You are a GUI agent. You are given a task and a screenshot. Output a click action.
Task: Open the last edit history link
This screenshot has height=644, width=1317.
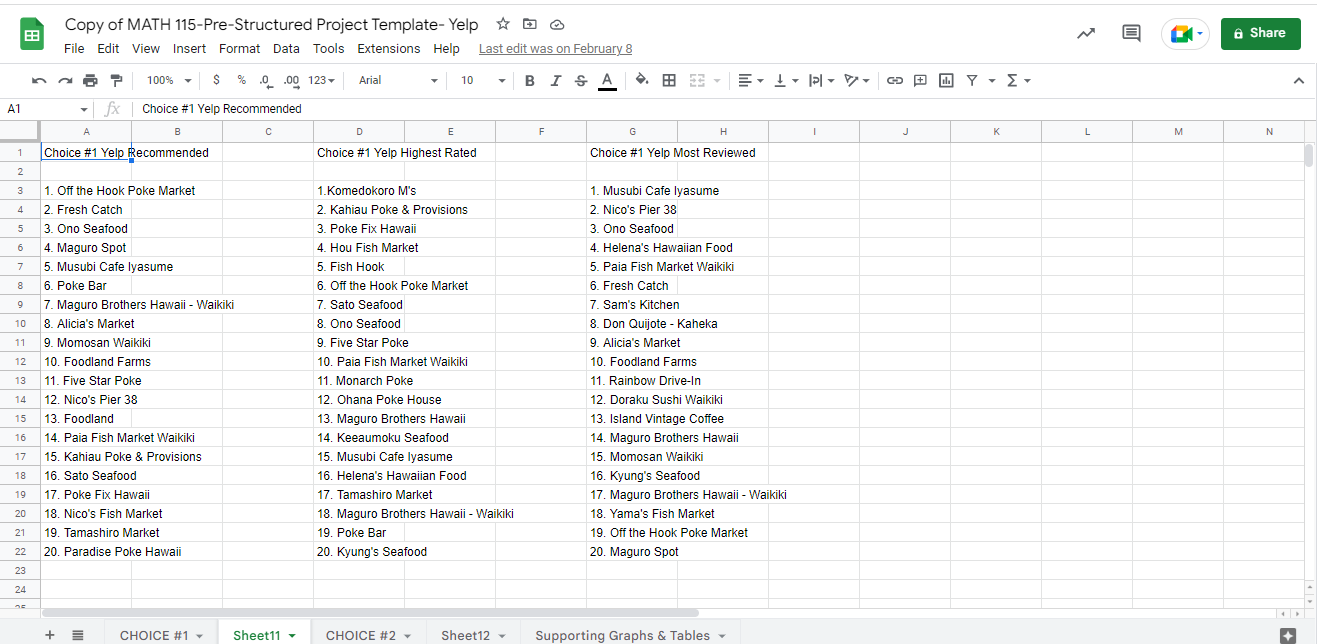pos(555,48)
